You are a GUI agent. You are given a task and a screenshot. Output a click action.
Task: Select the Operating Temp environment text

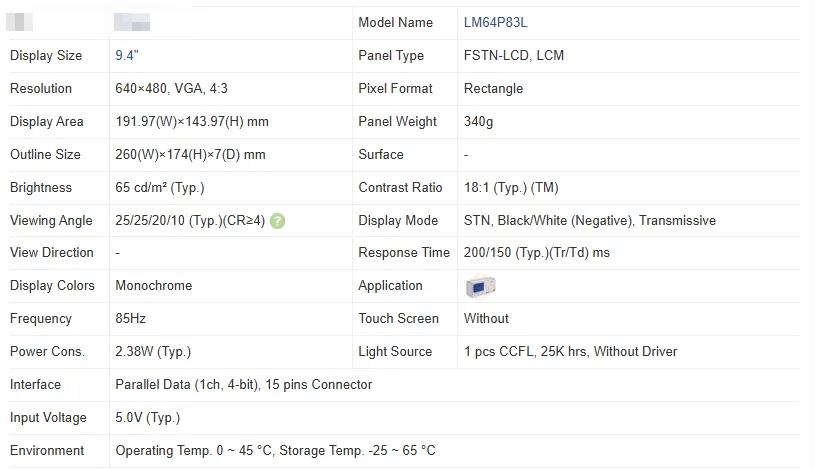[x=275, y=451]
